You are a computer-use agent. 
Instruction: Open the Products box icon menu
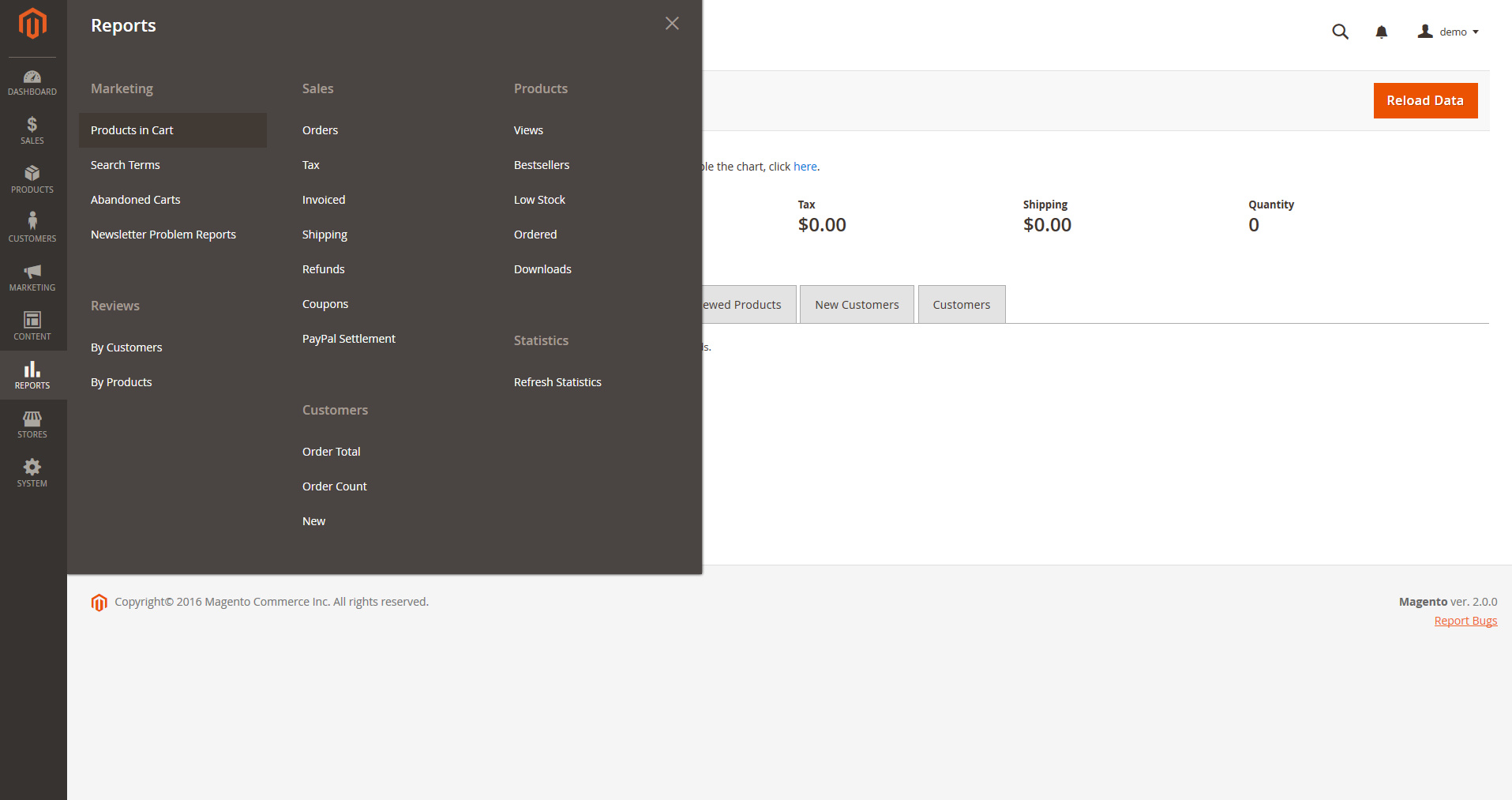pos(32,179)
